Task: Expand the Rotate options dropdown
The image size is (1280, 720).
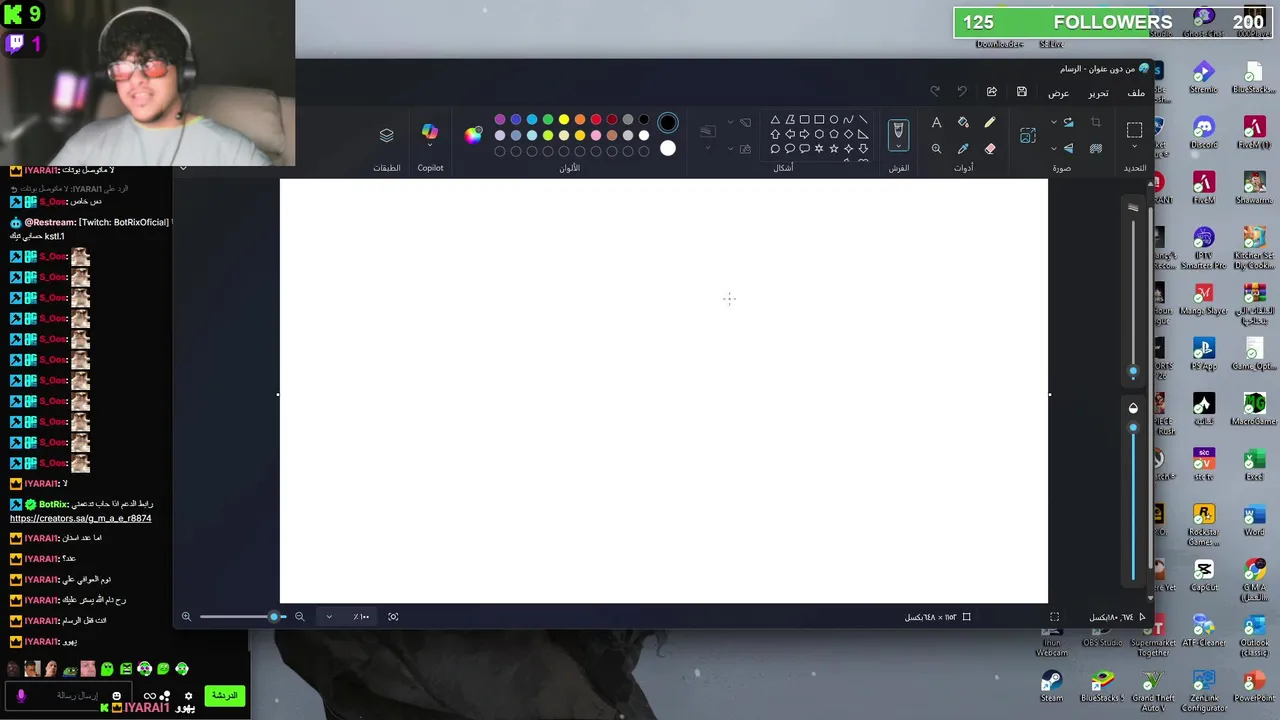Action: (x=1054, y=122)
